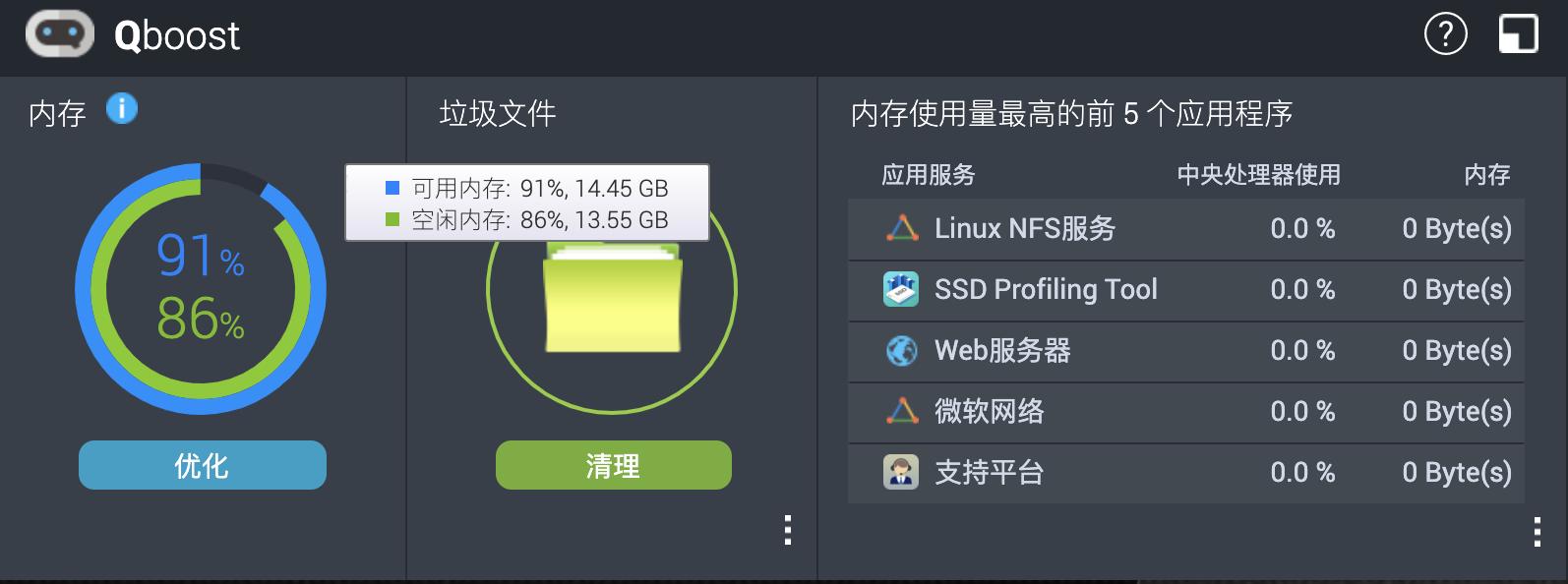Select the SSD Profiling Tool icon

tap(900, 290)
